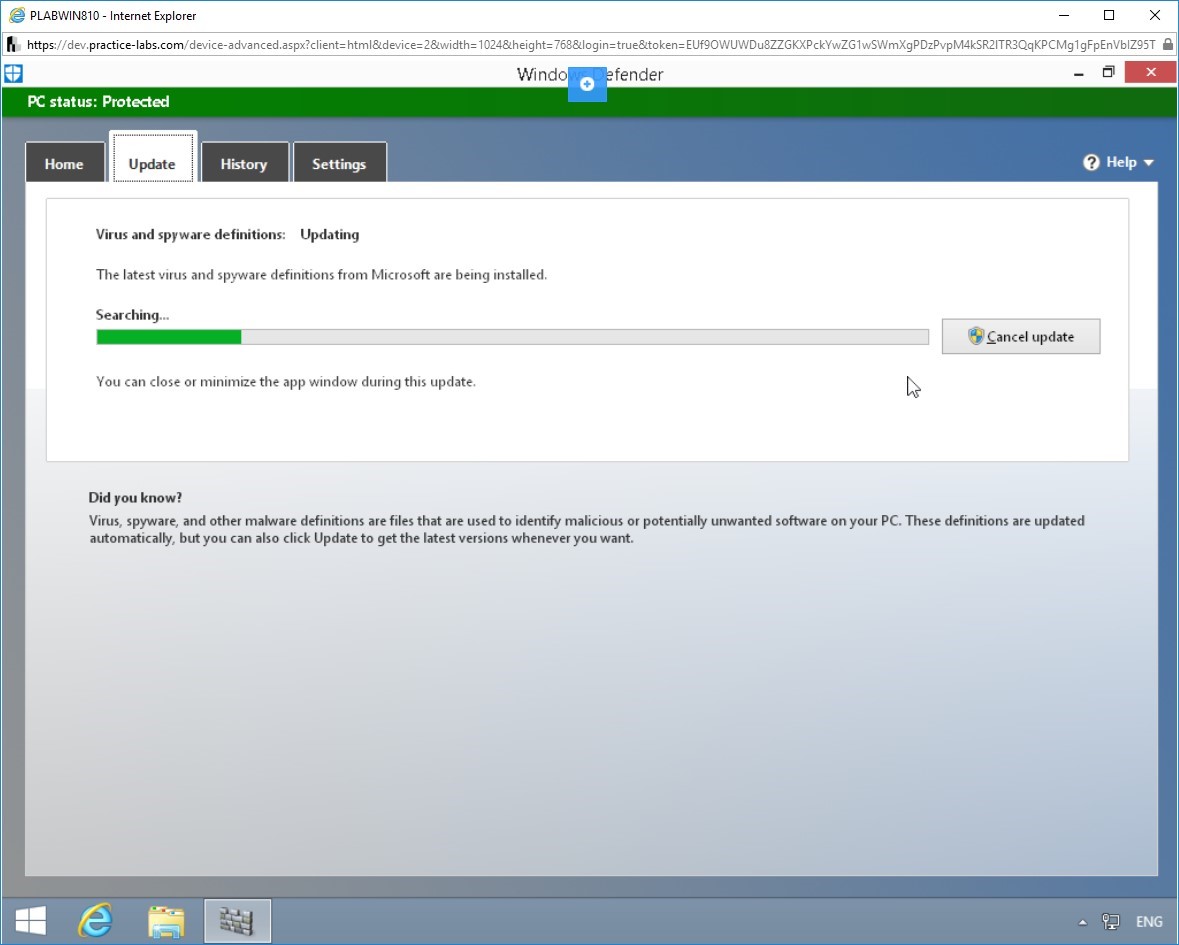Click the Help link text
Screen dimensions: 1179x945
(x=1121, y=162)
